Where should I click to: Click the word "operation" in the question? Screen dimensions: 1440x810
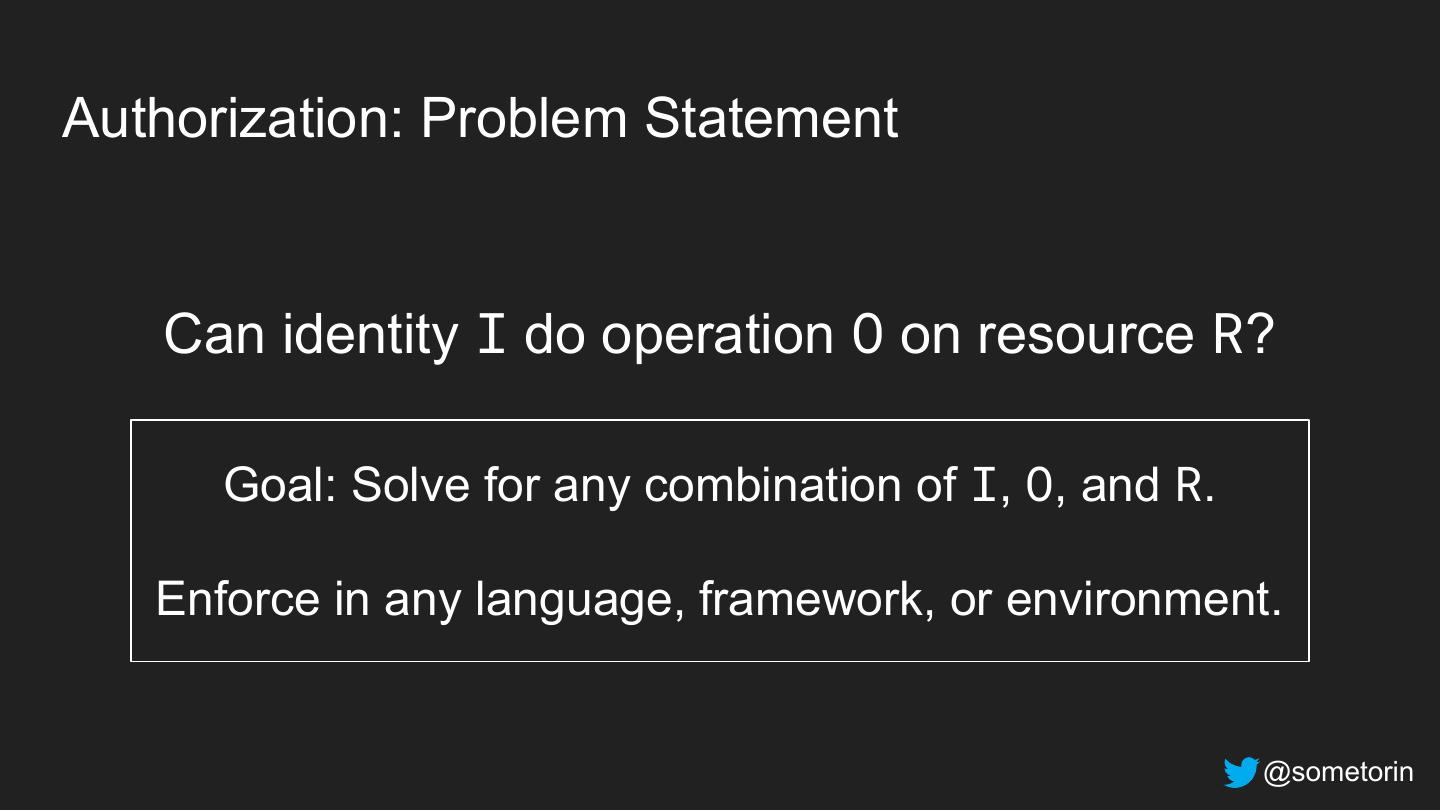pos(716,336)
